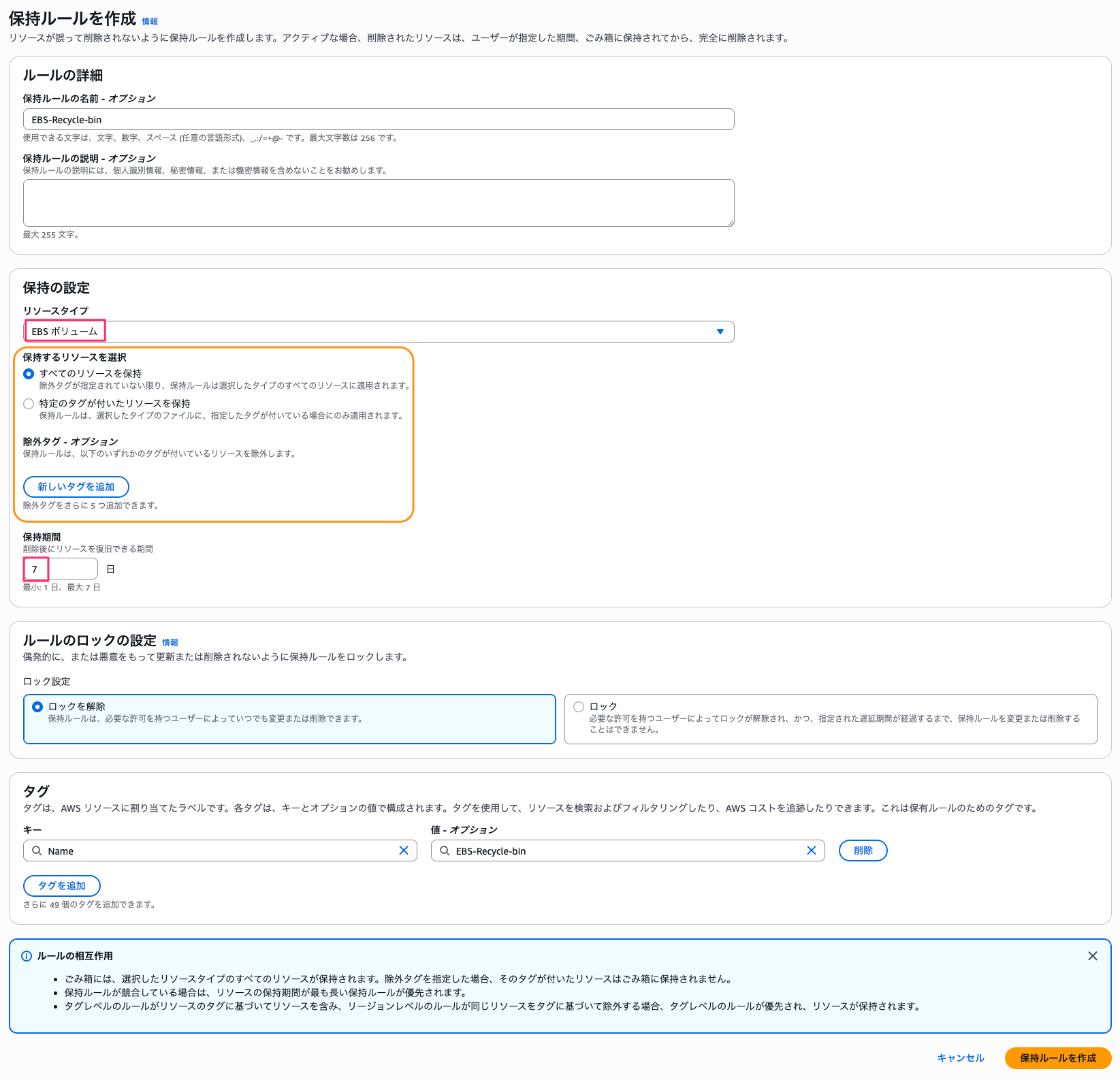Focus the 保持ルールの名前 input field
The height and width of the screenshot is (1080, 1120).
point(378,120)
